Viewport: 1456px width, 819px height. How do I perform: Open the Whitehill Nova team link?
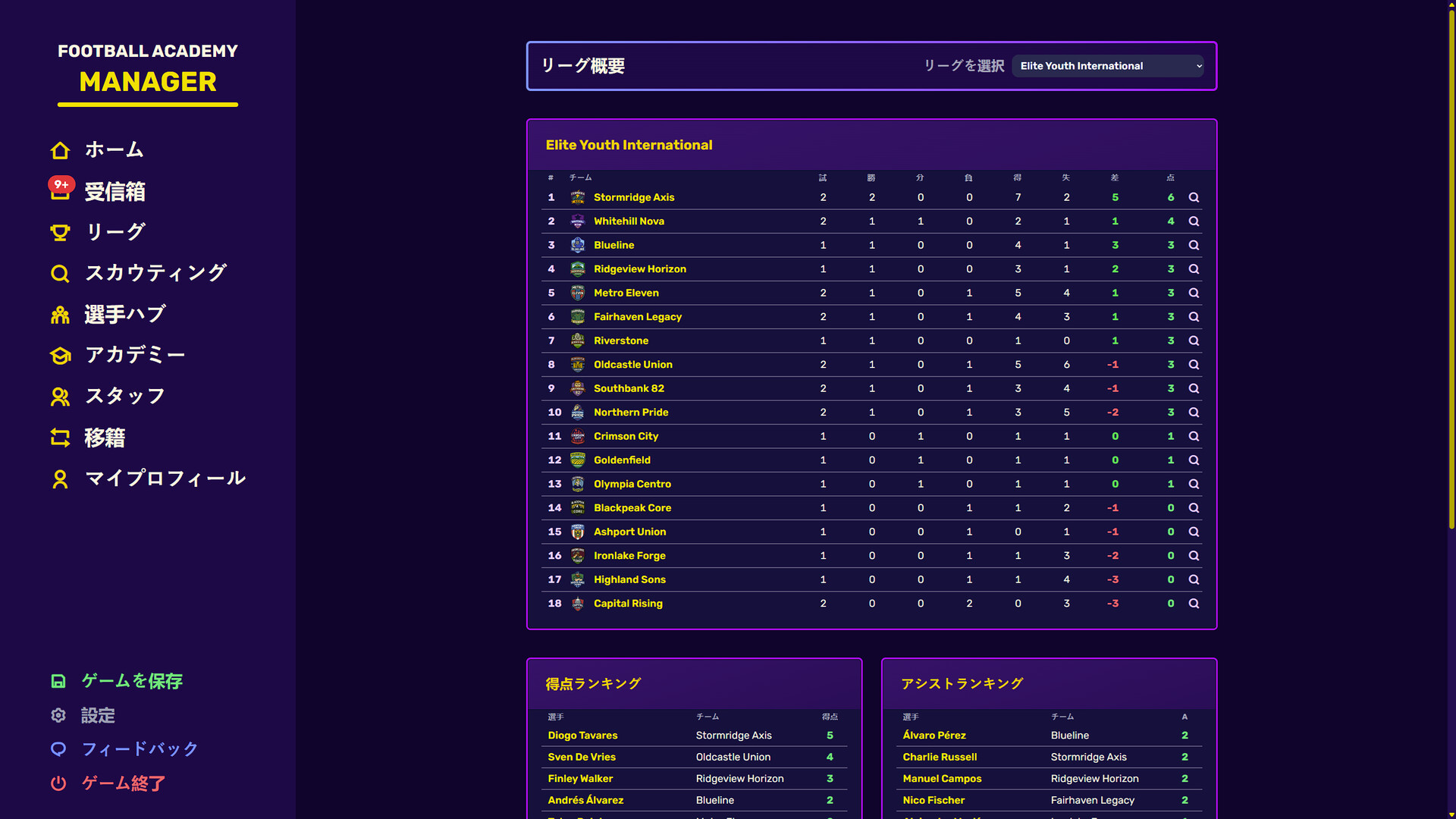point(629,221)
